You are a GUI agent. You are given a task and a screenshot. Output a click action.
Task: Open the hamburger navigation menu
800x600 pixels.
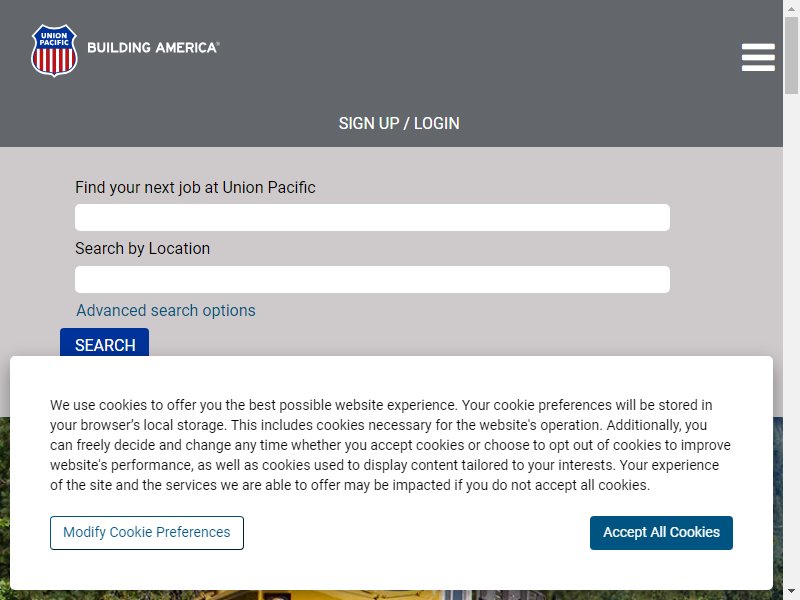pos(758,57)
